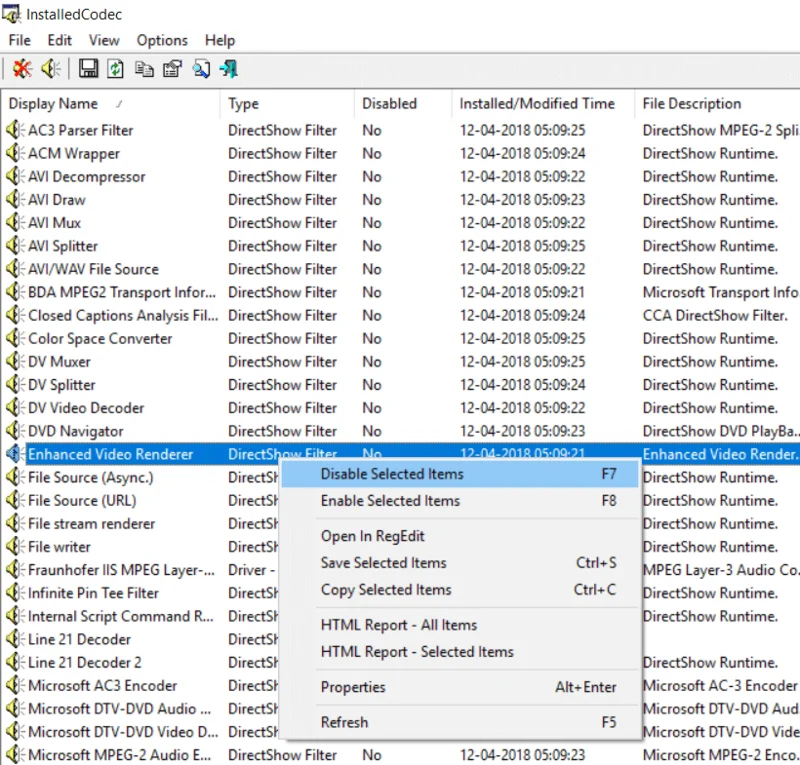Open the File menu
800x765 pixels.
pos(18,40)
